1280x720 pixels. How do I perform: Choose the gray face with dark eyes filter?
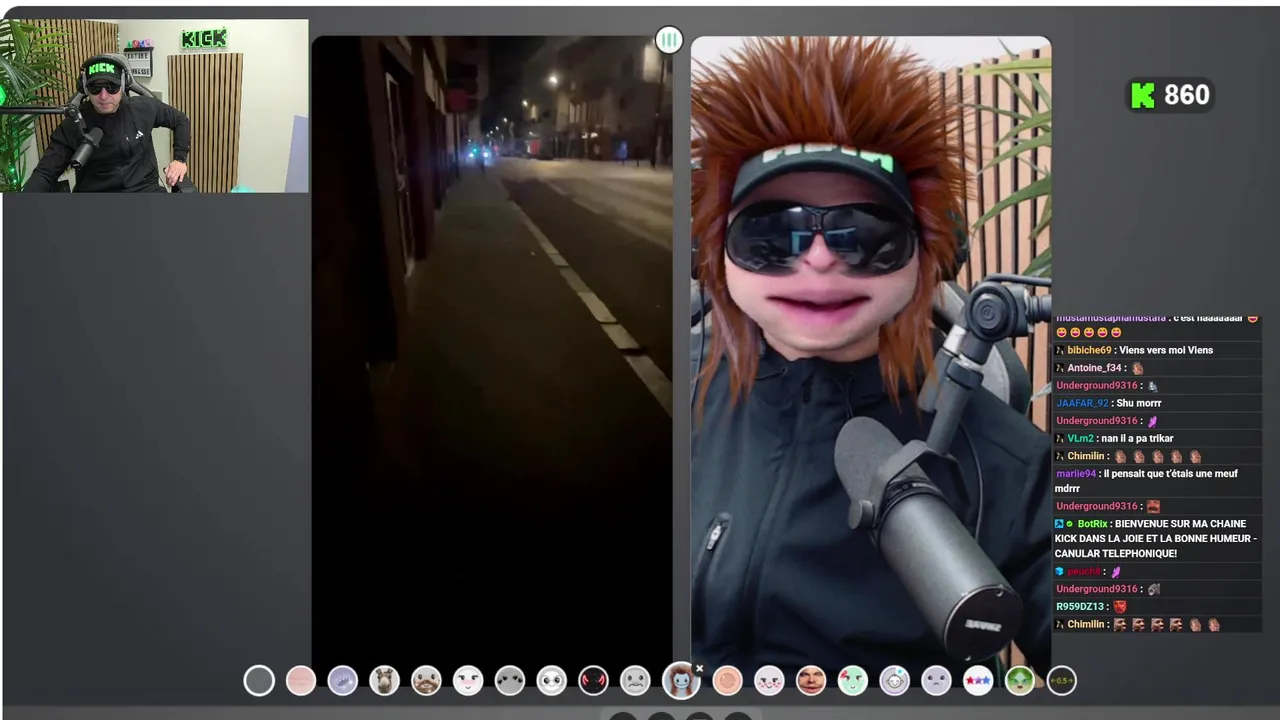(510, 681)
